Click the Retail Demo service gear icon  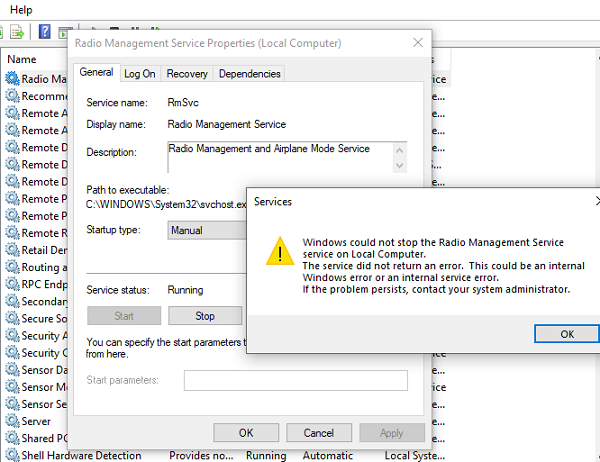click(12, 250)
